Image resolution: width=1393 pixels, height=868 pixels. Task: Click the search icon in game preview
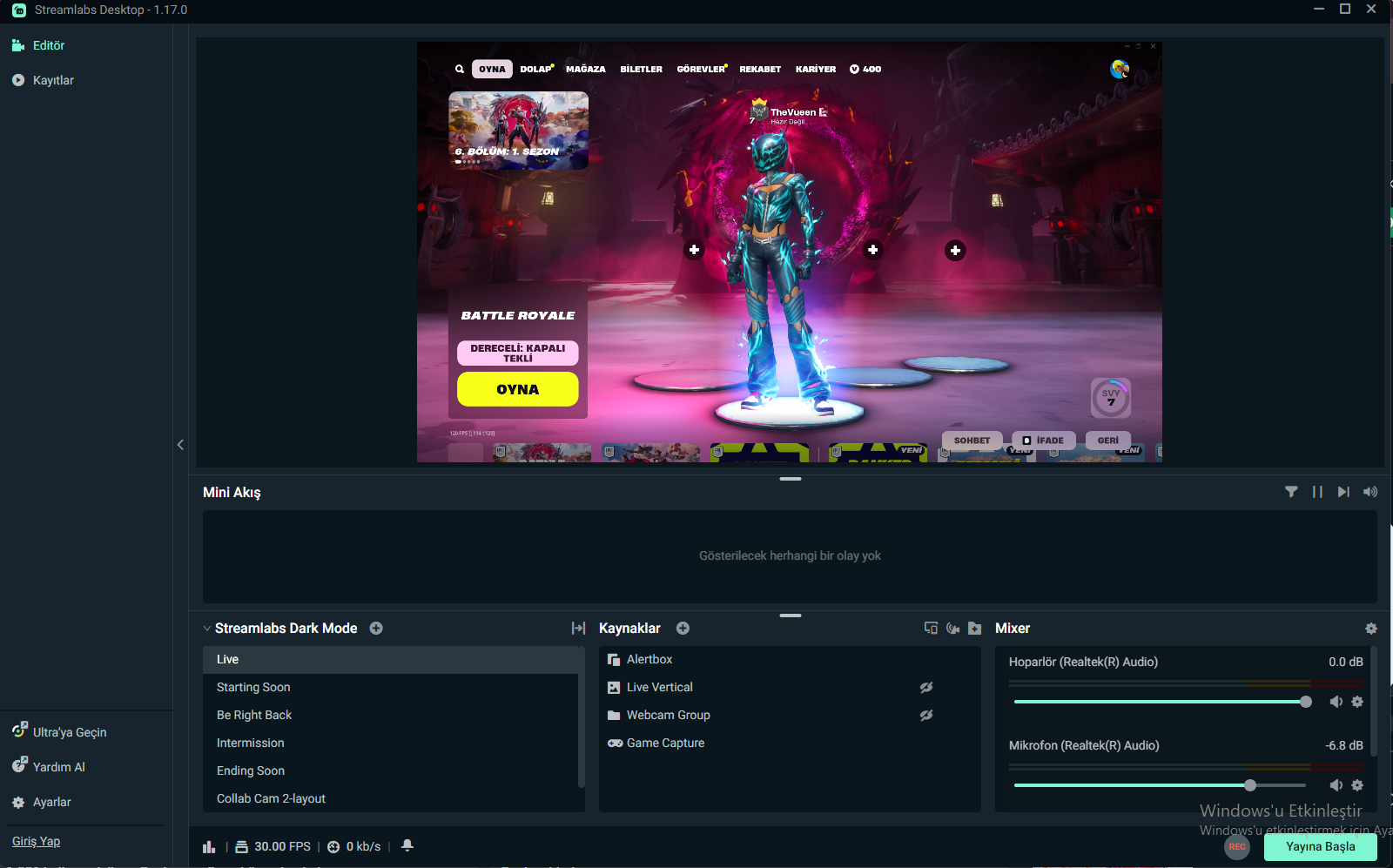460,69
